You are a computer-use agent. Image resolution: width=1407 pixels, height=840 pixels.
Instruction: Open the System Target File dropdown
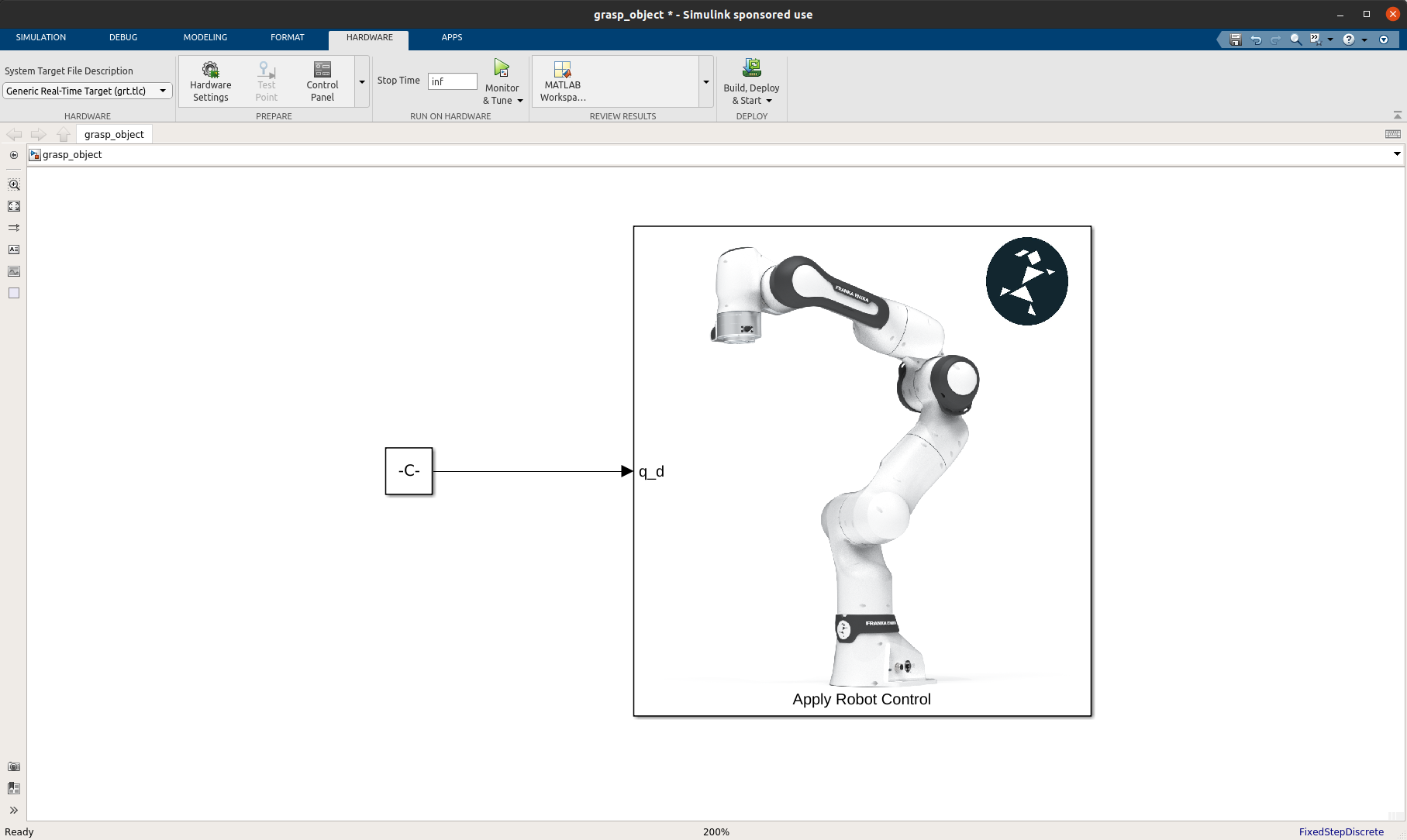click(x=163, y=91)
